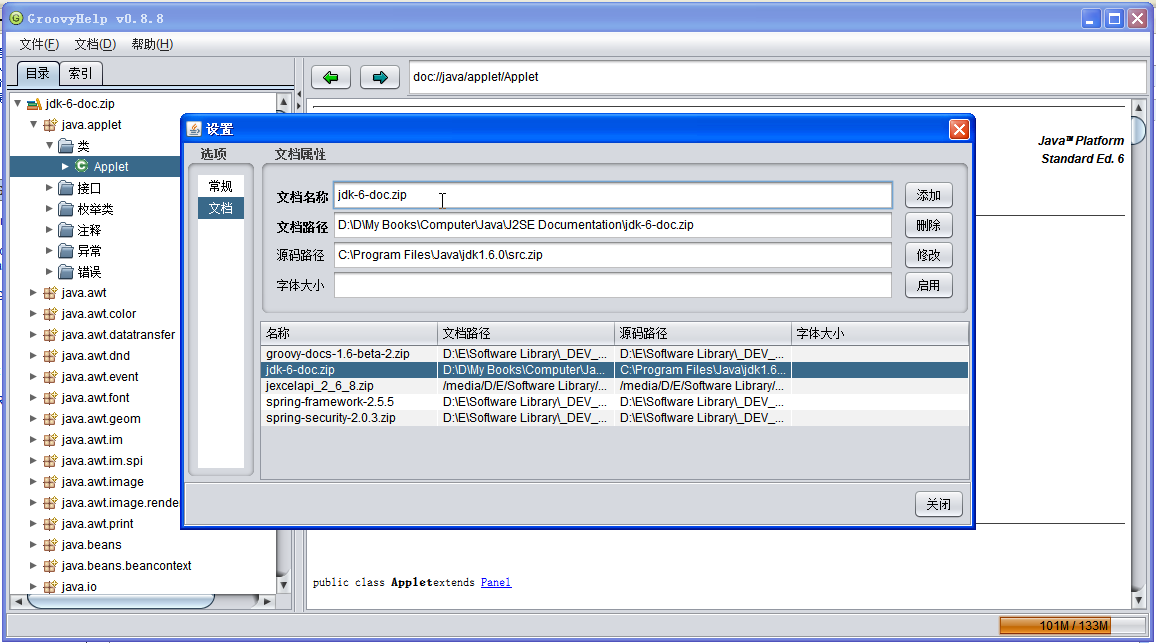Select 常规 in settings options list

point(220,186)
